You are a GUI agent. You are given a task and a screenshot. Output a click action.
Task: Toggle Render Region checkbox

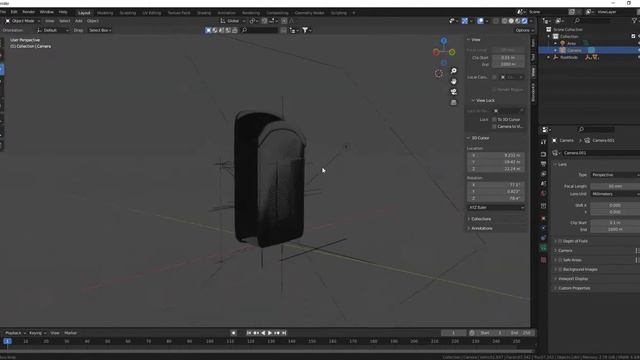point(494,89)
